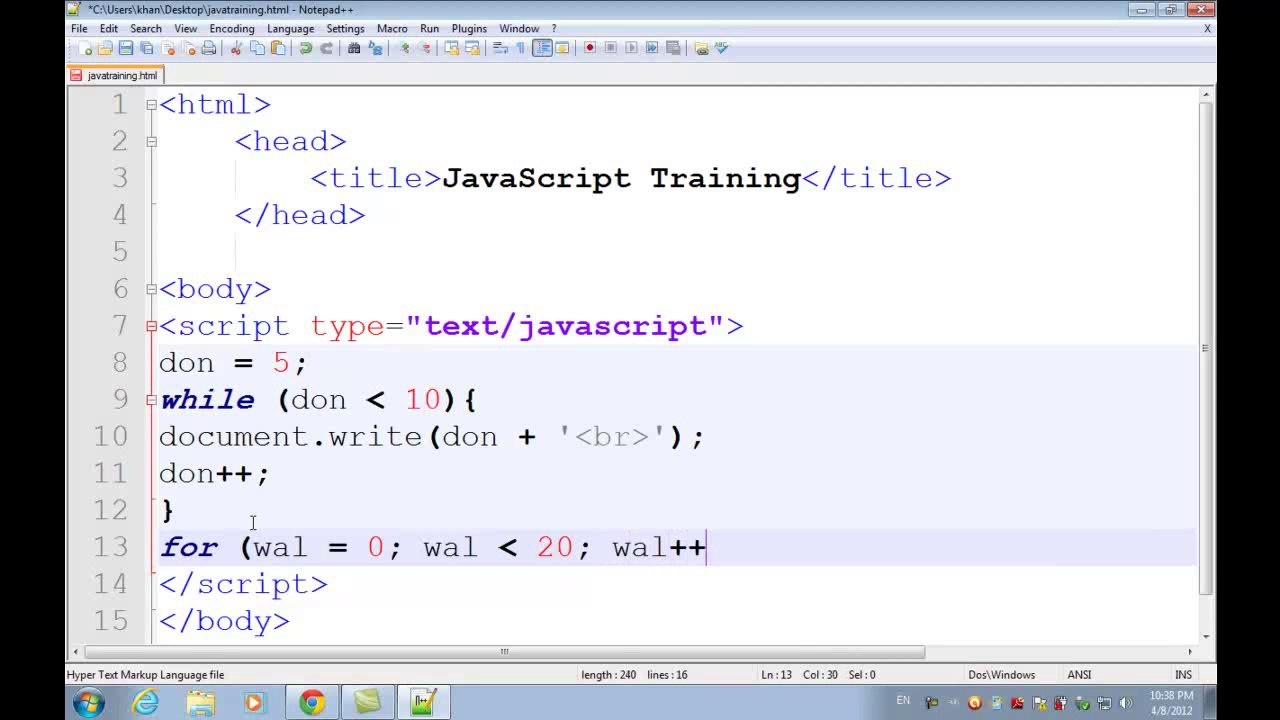Click the Close All toolbar icon

tap(188, 48)
